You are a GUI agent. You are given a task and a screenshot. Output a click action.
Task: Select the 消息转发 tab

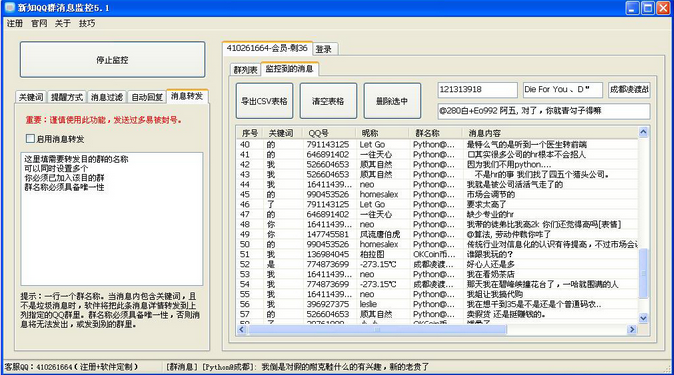[187, 96]
